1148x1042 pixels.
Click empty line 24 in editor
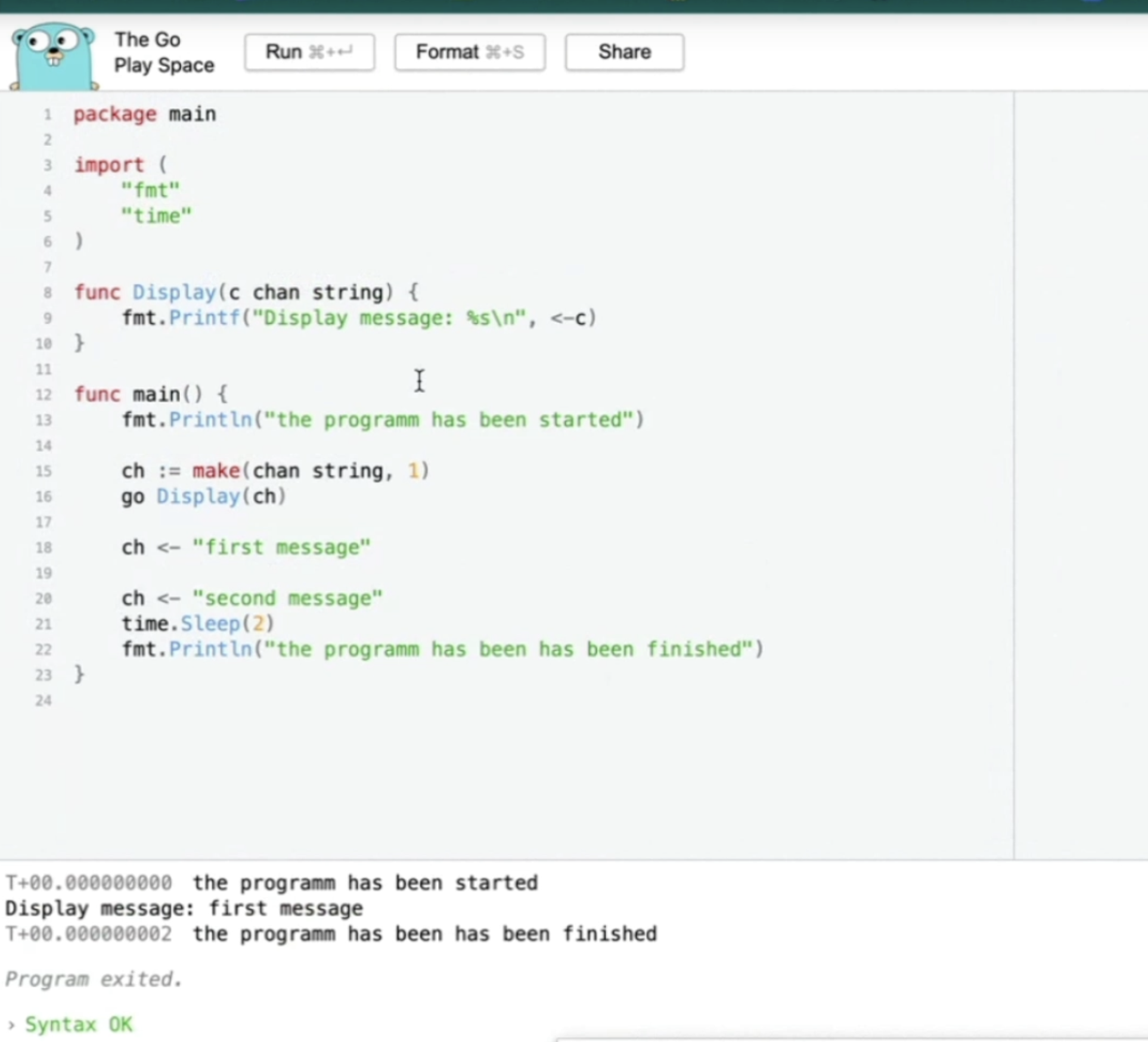pyautogui.click(x=238, y=700)
